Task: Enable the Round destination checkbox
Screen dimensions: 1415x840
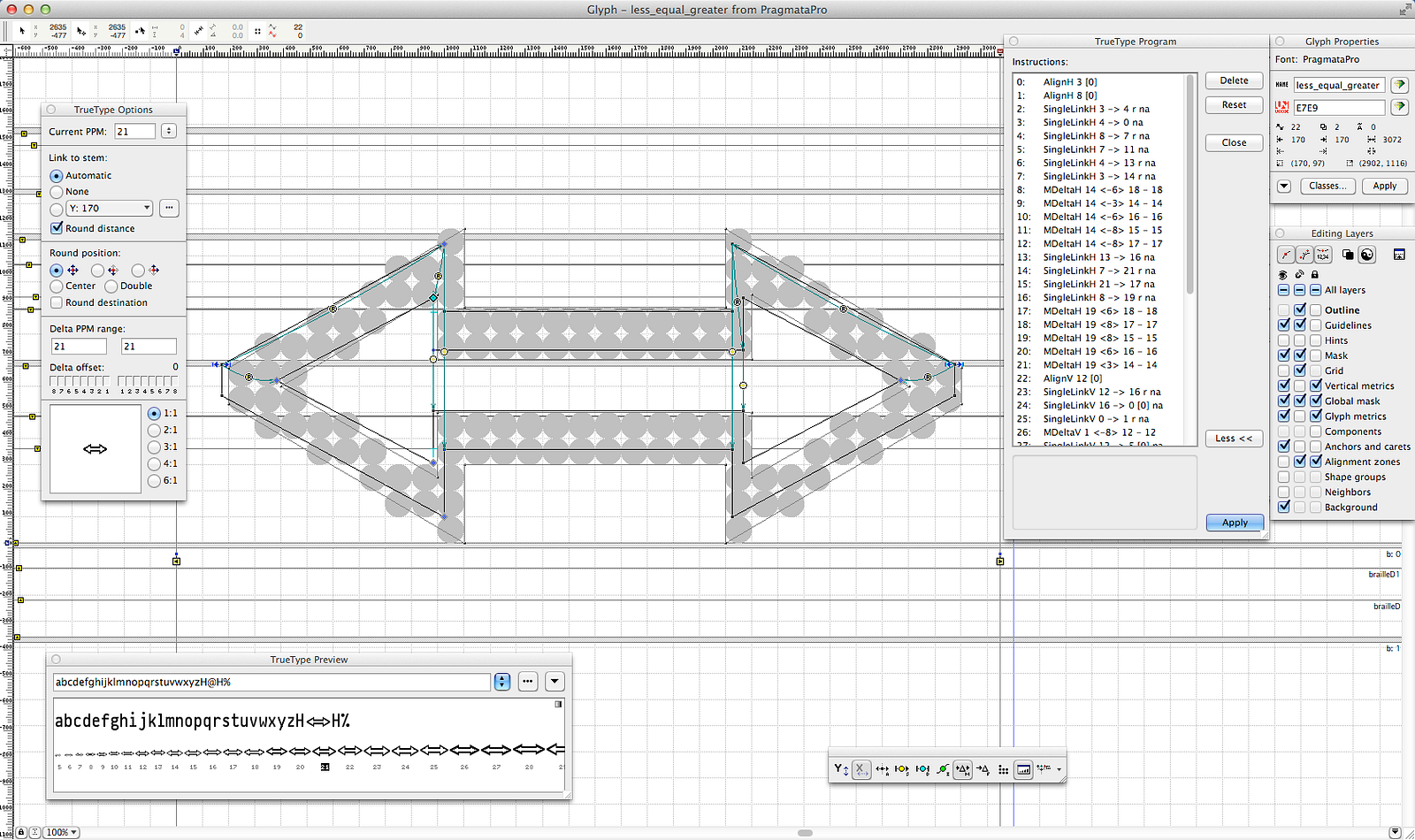Action: tap(57, 302)
